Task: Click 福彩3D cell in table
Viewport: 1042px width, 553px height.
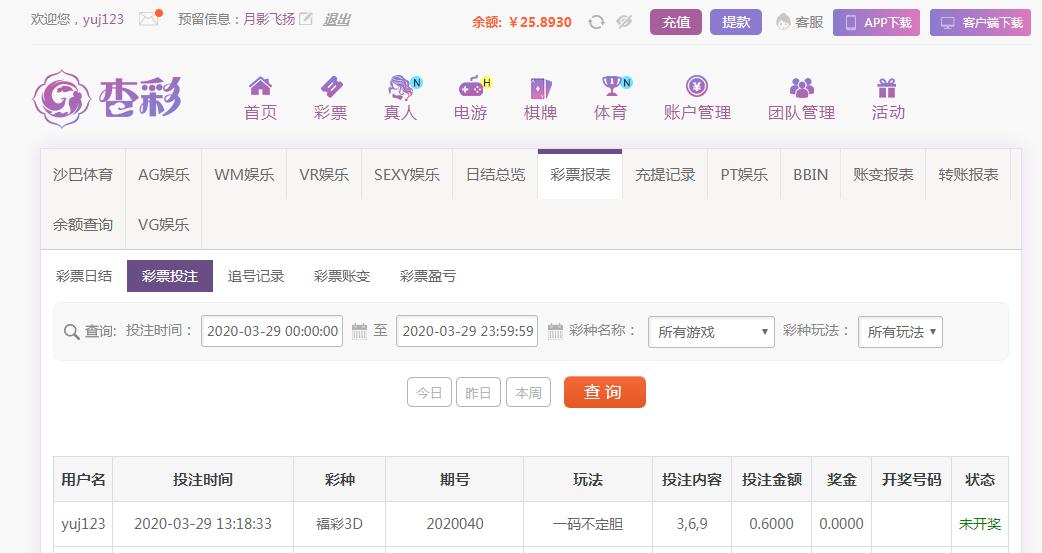Action: (340, 524)
